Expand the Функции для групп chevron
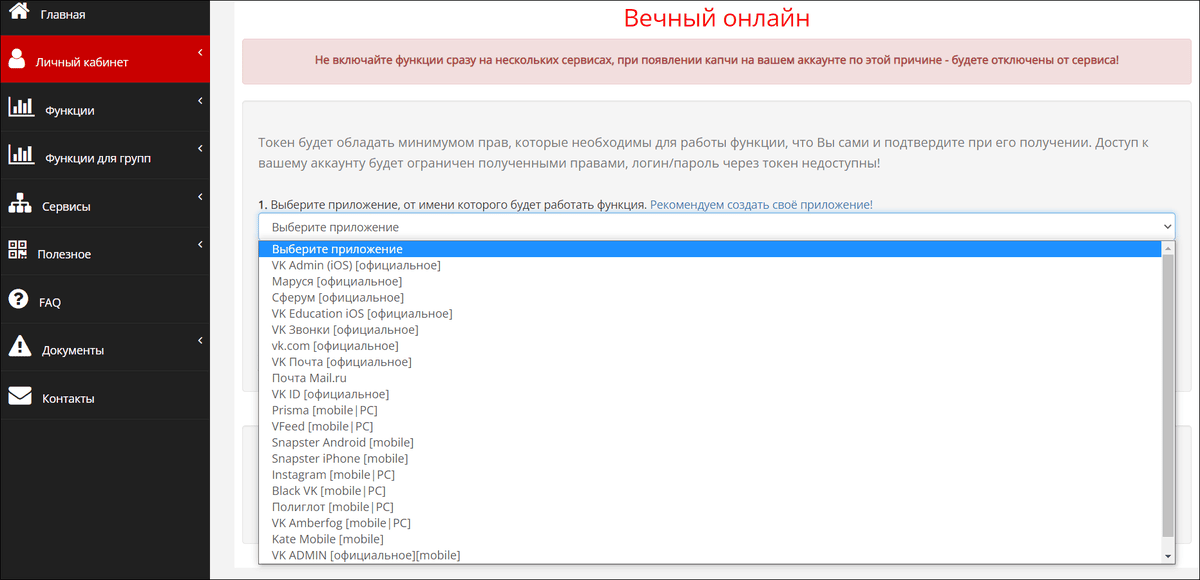 [x=200, y=148]
